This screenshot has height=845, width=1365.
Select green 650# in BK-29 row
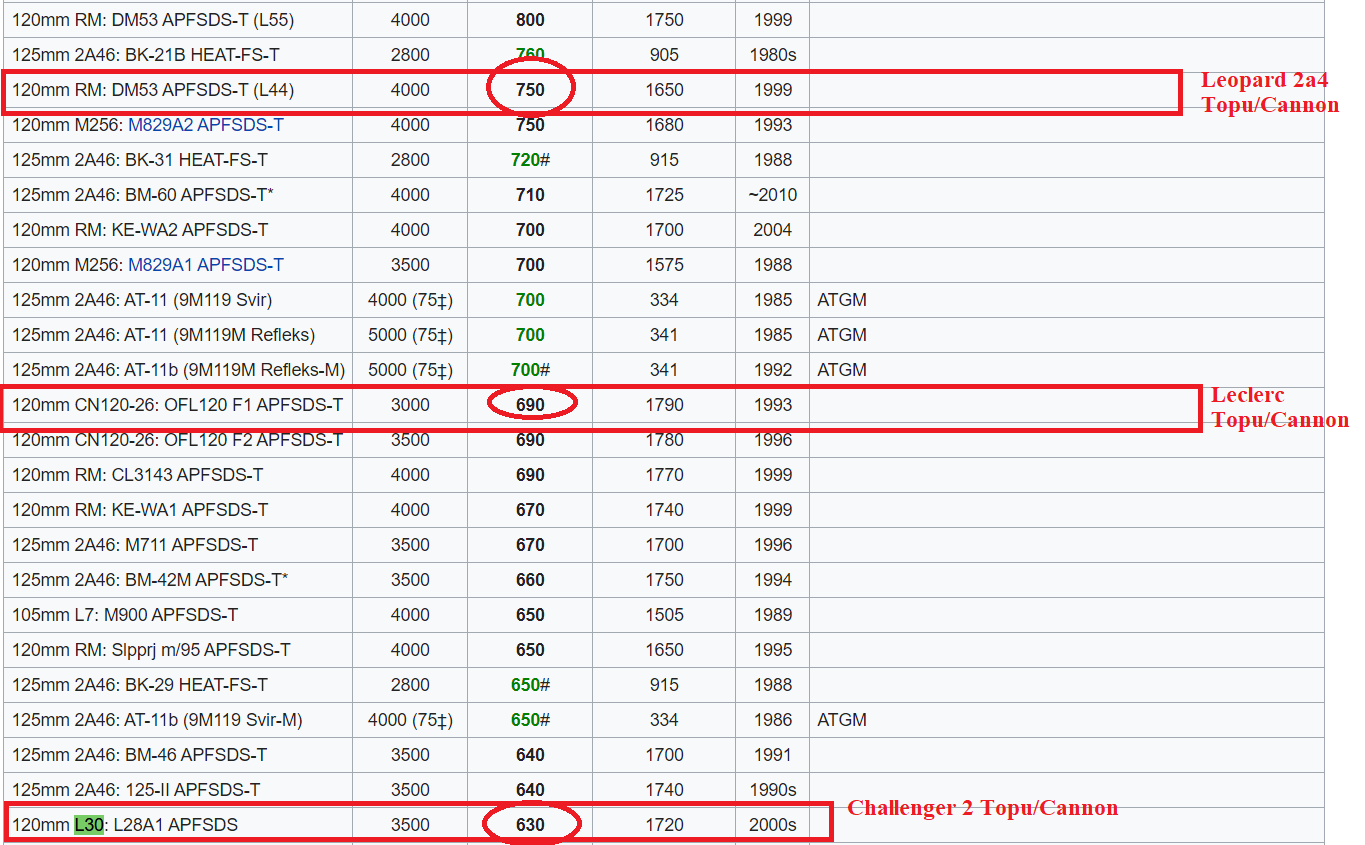tap(530, 685)
